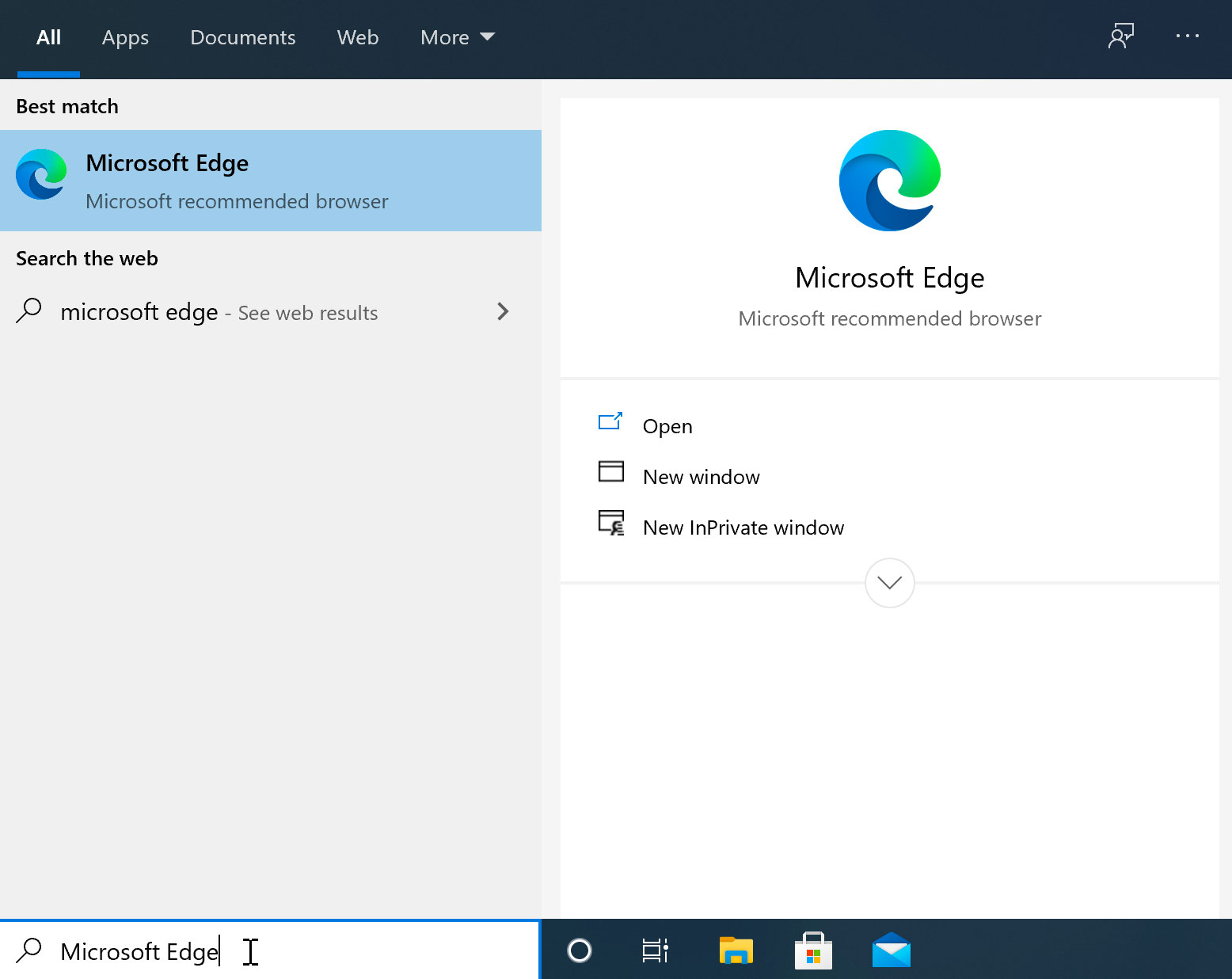Open the Feedback icon in top right
The height and width of the screenshot is (979, 1232).
click(1121, 36)
